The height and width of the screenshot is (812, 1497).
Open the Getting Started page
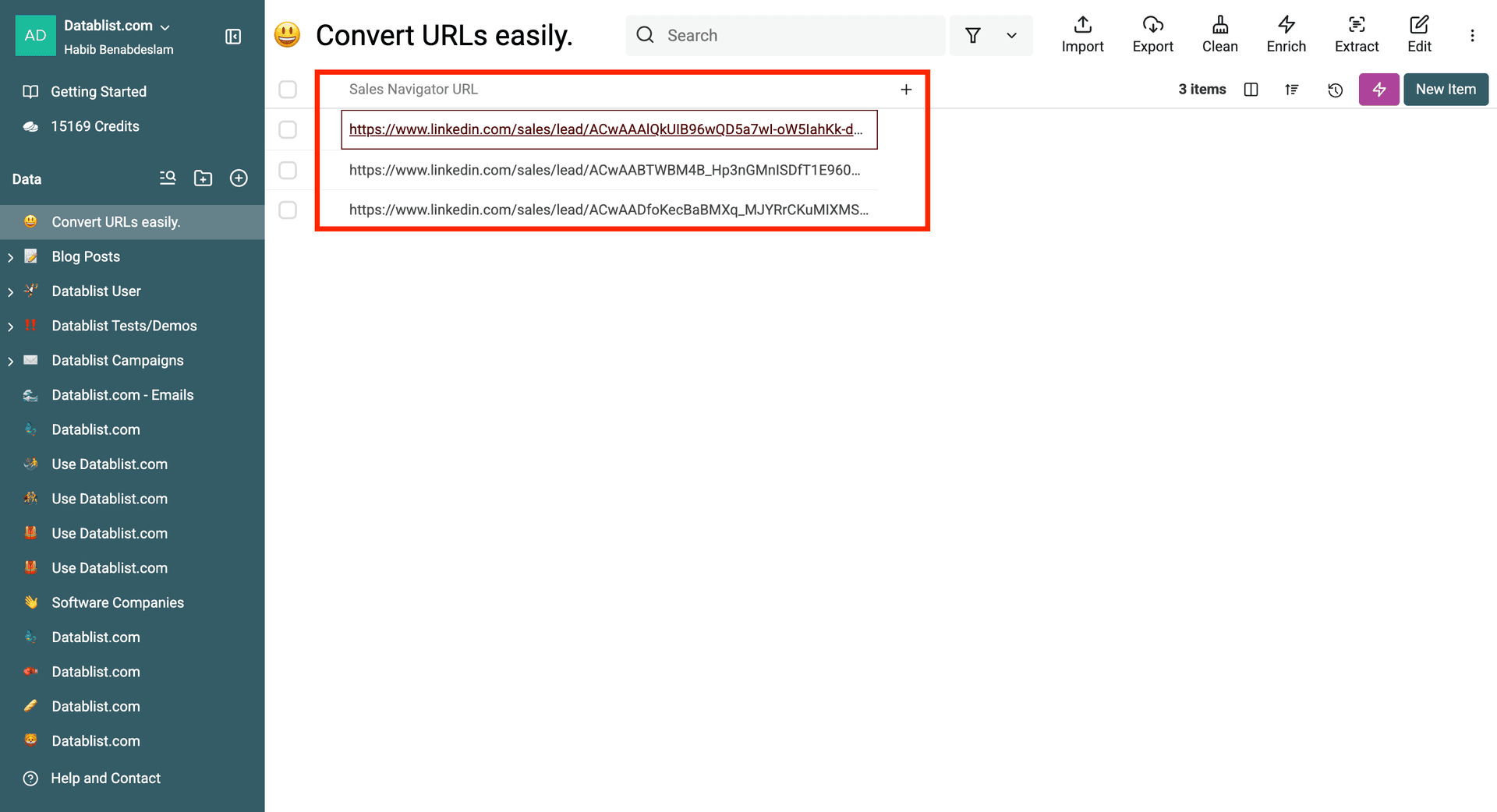click(x=98, y=91)
